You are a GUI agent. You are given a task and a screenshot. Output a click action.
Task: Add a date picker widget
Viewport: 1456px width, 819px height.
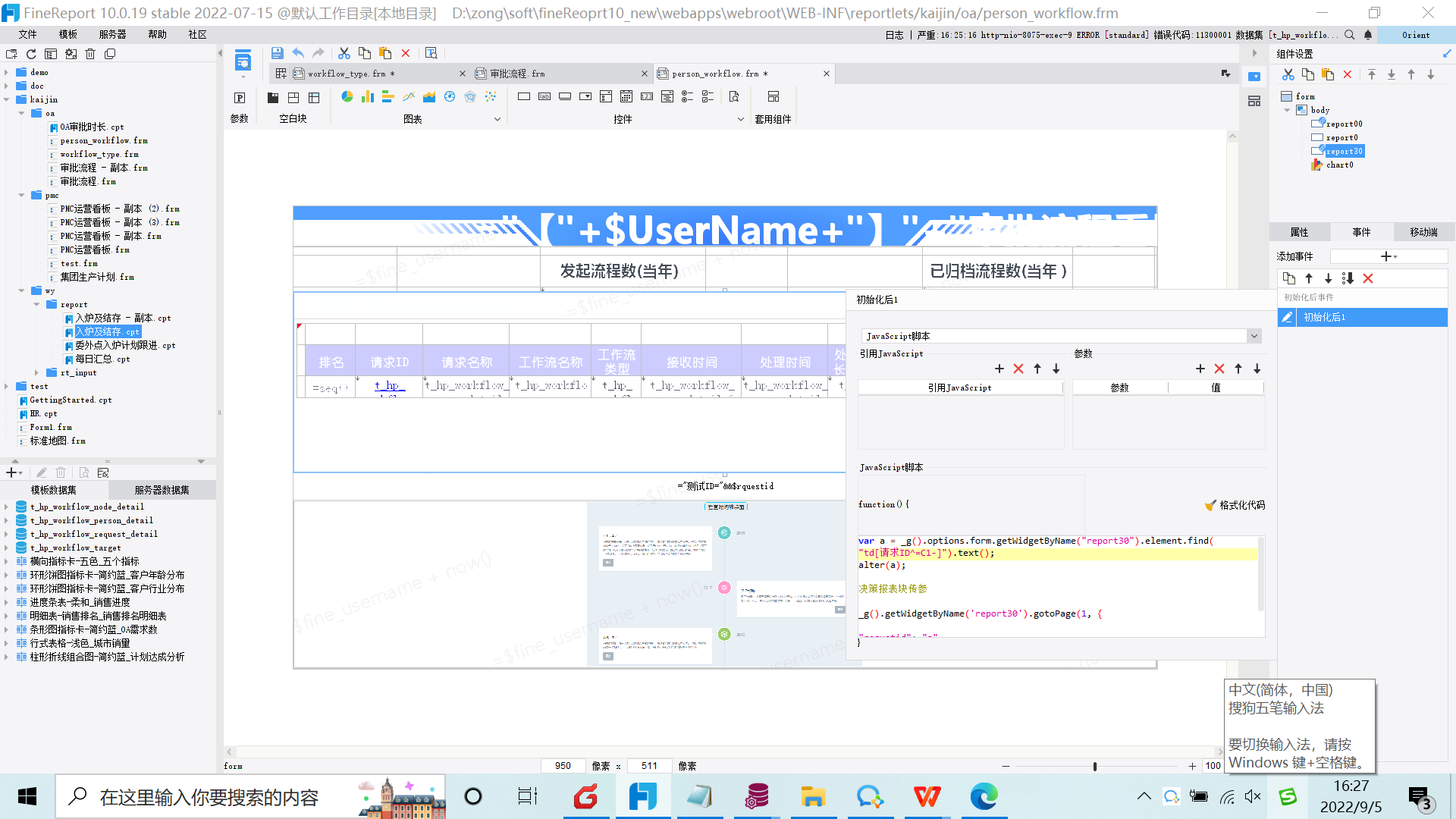[626, 96]
